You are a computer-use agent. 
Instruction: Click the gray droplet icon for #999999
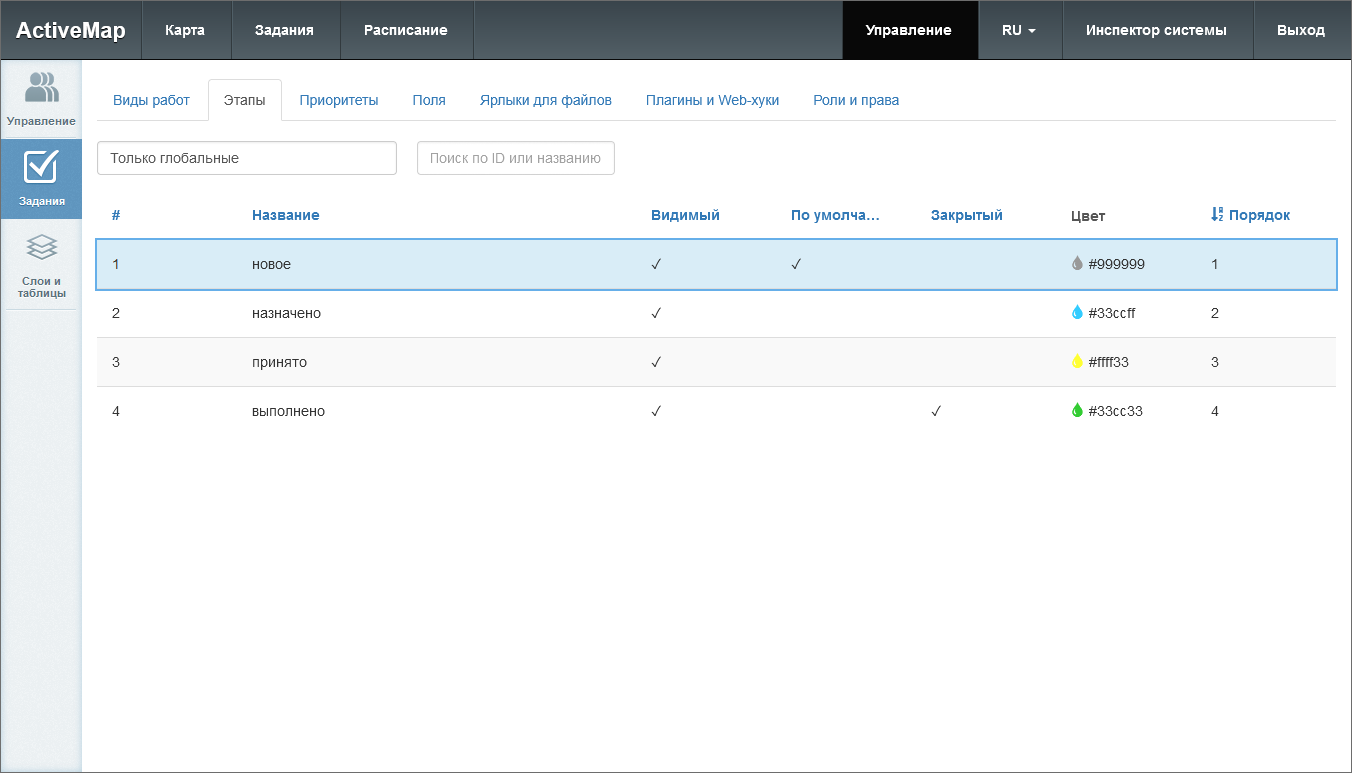[x=1077, y=264]
